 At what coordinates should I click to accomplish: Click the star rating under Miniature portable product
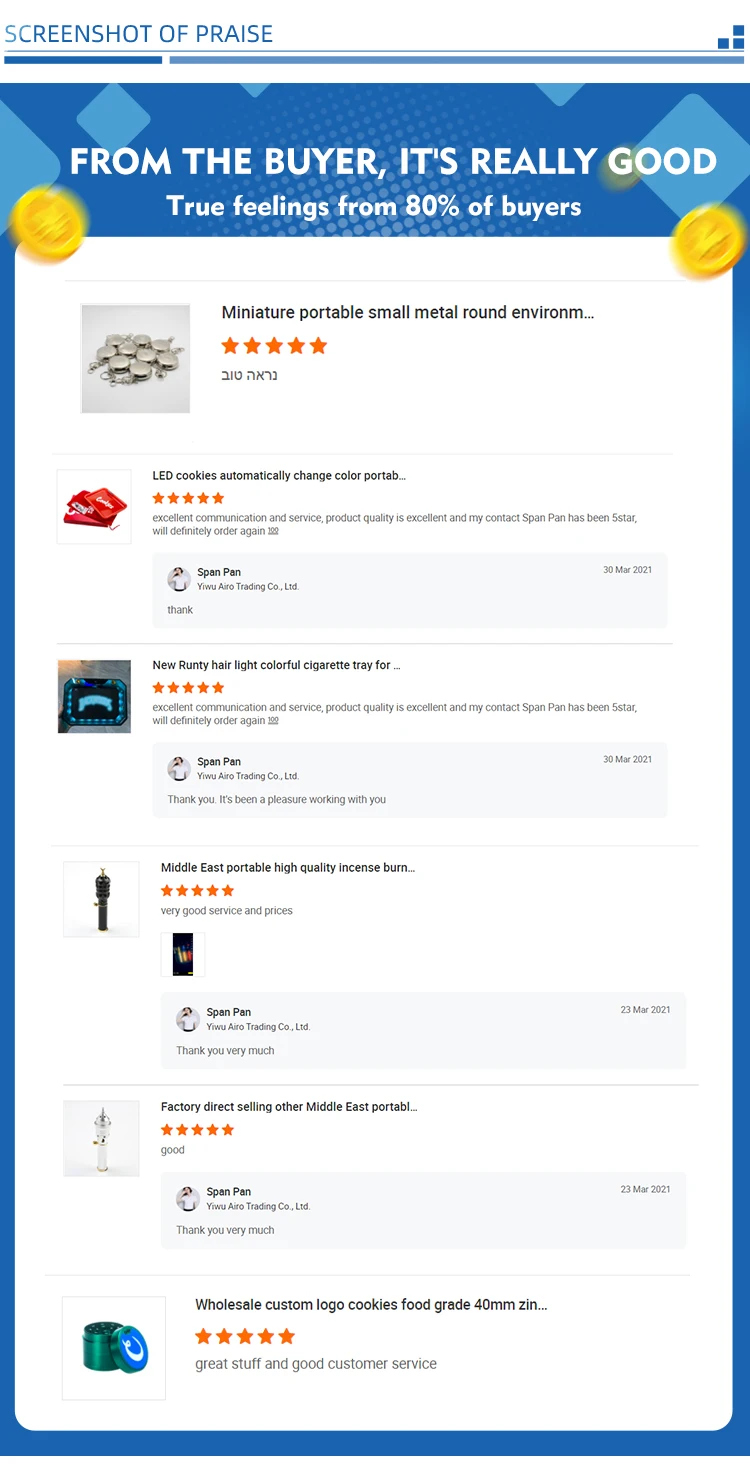click(274, 346)
